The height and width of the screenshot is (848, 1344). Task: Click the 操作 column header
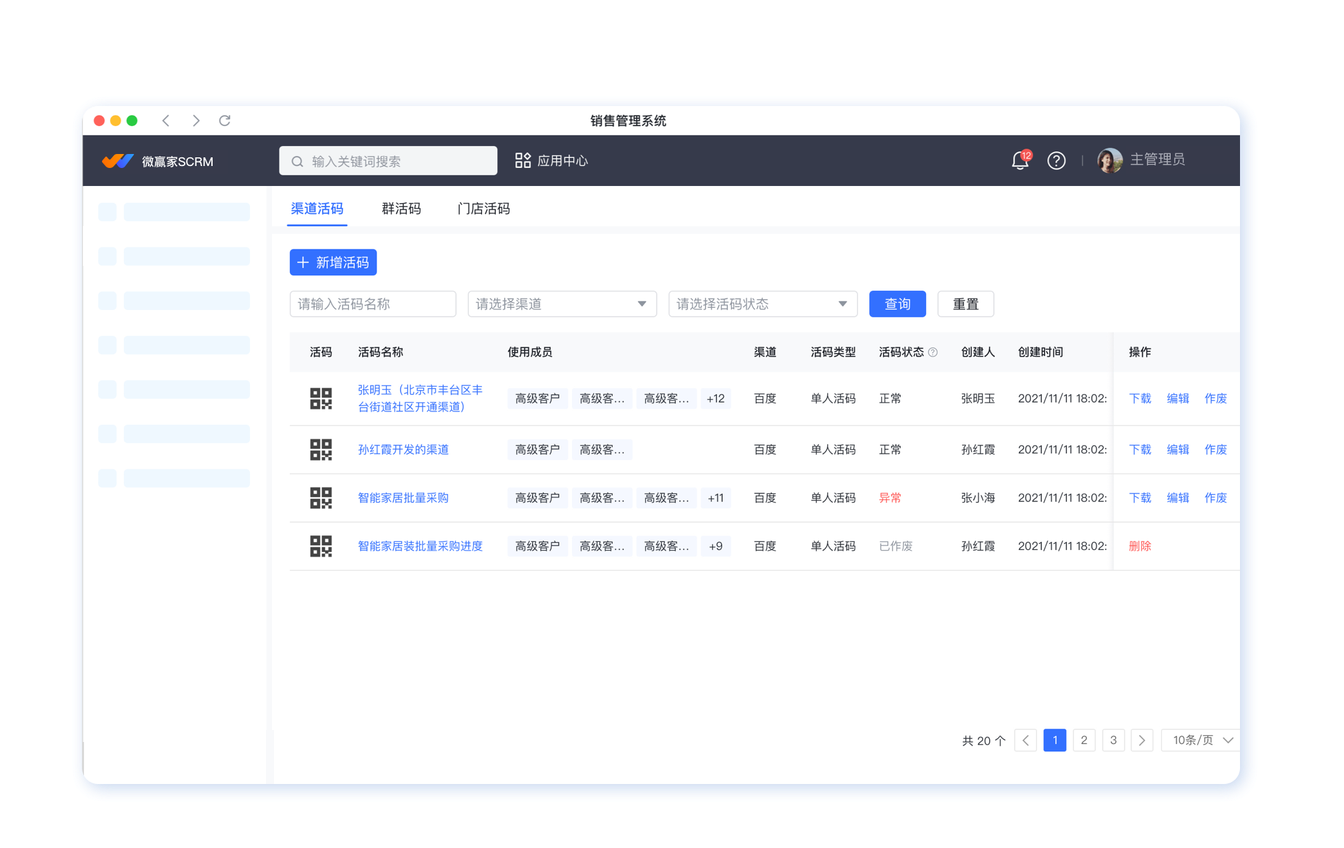(x=1140, y=352)
